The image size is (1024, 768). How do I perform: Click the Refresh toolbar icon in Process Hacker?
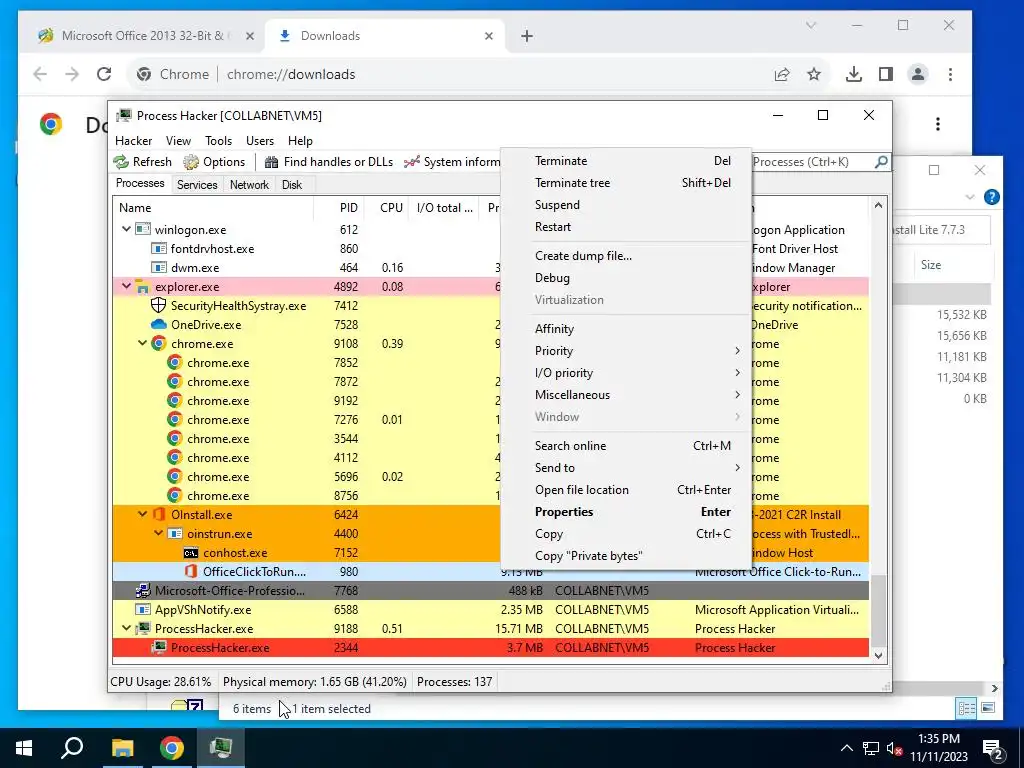pyautogui.click(x=121, y=162)
